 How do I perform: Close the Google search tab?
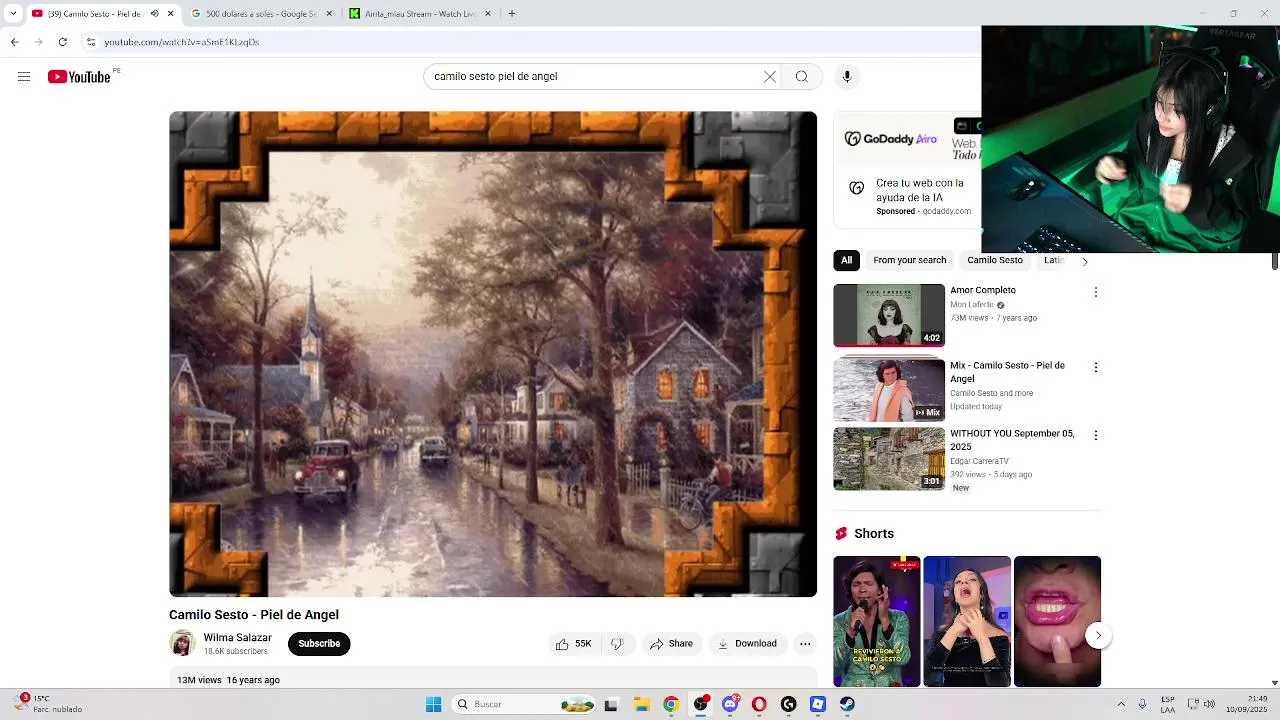329,14
